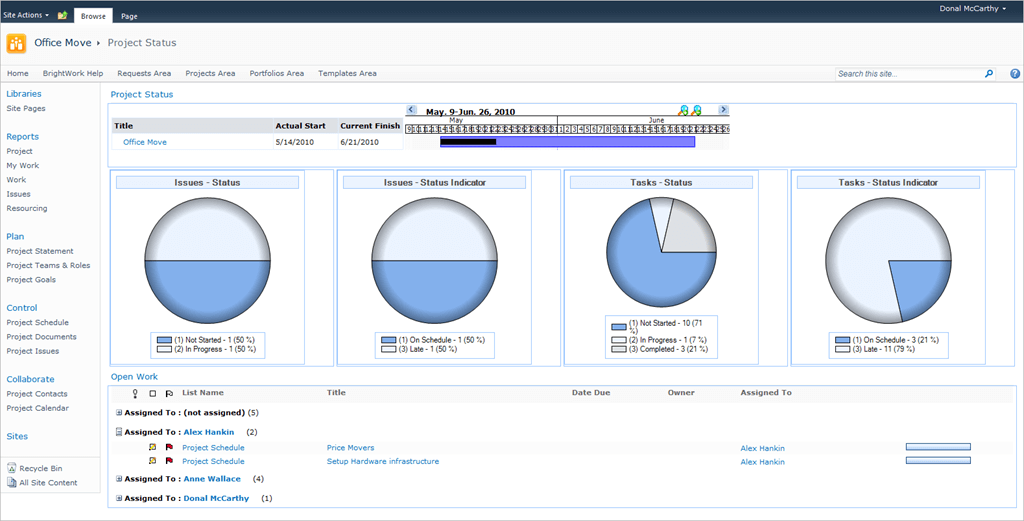Click progress bar on Price Movers row

938,447
